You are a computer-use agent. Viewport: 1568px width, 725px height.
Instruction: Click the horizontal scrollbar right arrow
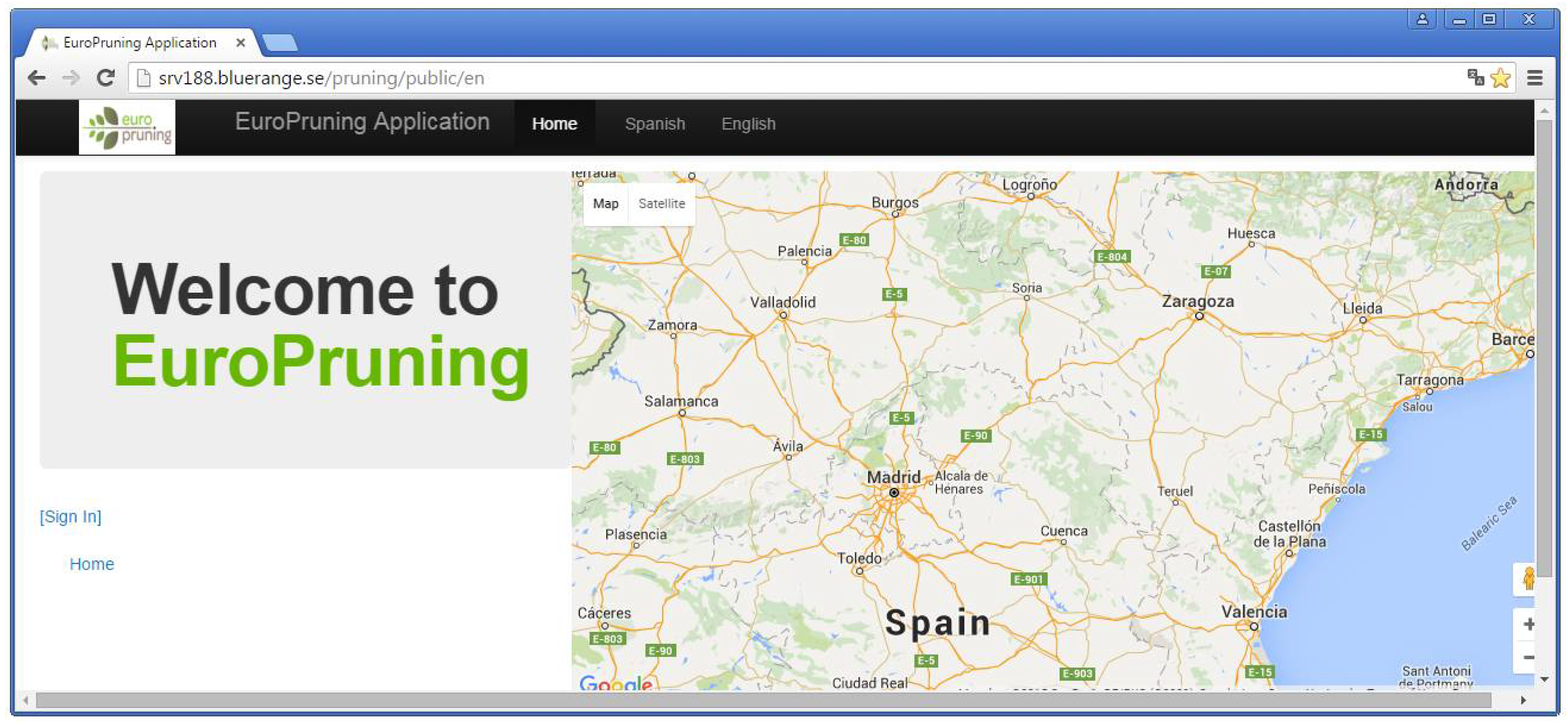tap(1523, 700)
